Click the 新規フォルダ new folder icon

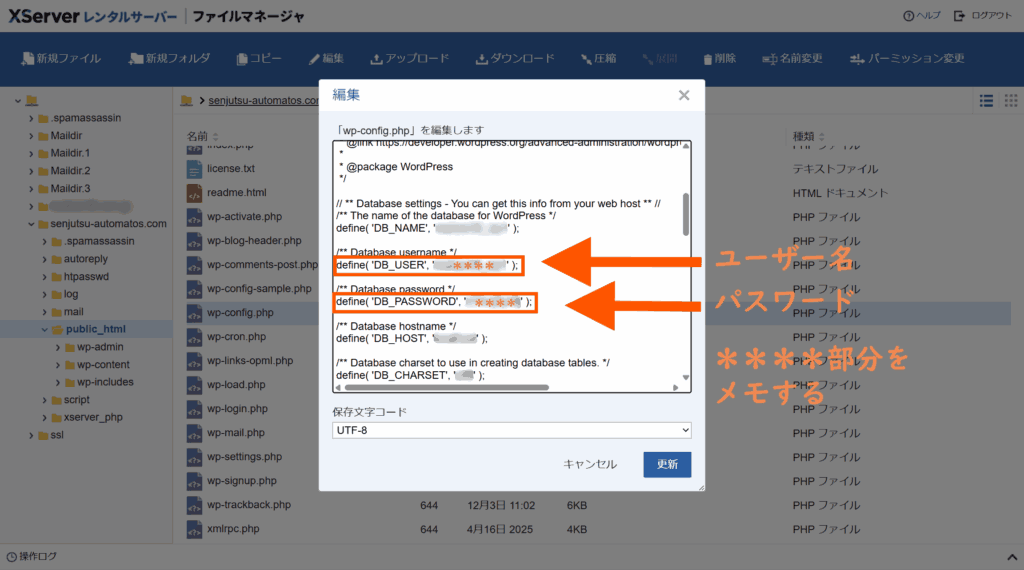(x=136, y=59)
